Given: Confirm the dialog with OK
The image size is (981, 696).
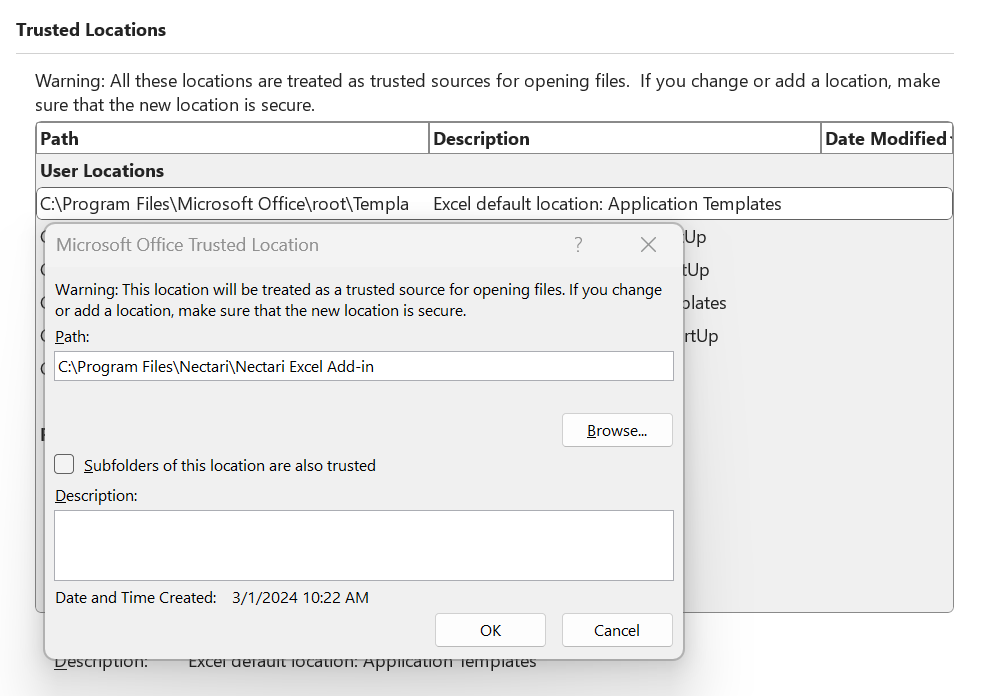Looking at the screenshot, I should click(x=490, y=630).
